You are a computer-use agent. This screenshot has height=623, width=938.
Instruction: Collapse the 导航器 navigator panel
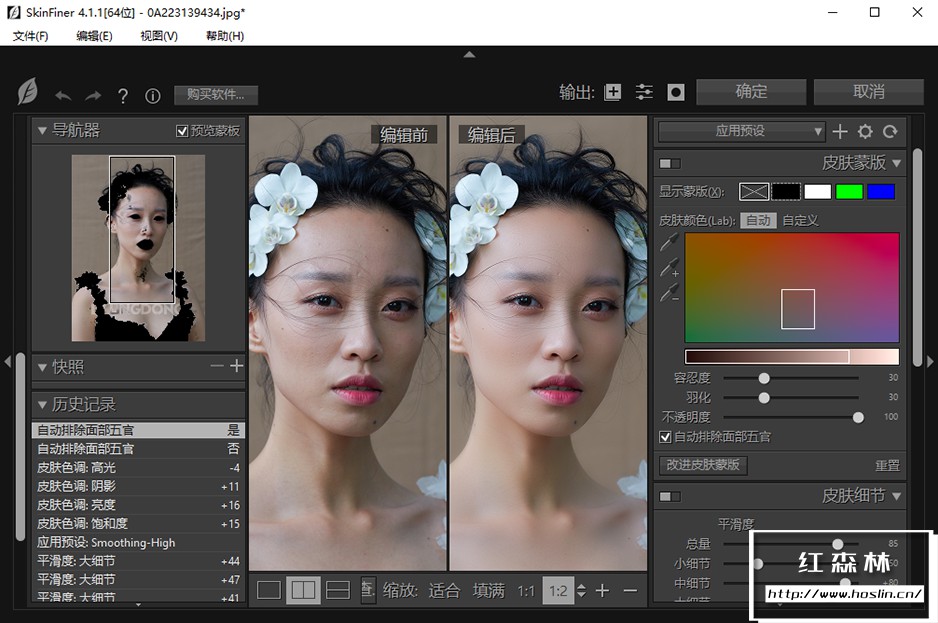pos(42,130)
